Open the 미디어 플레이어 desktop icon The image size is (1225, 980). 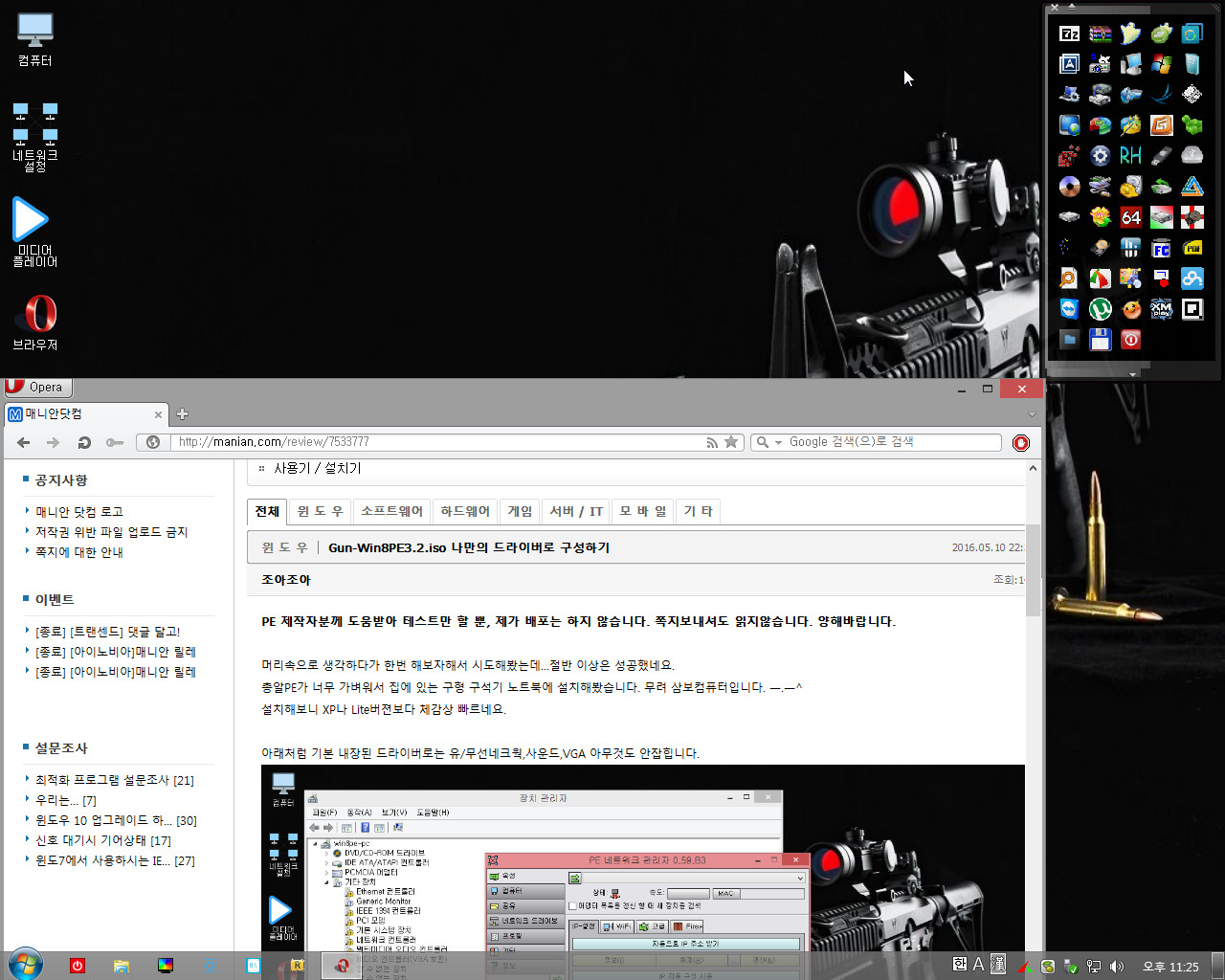tap(35, 232)
